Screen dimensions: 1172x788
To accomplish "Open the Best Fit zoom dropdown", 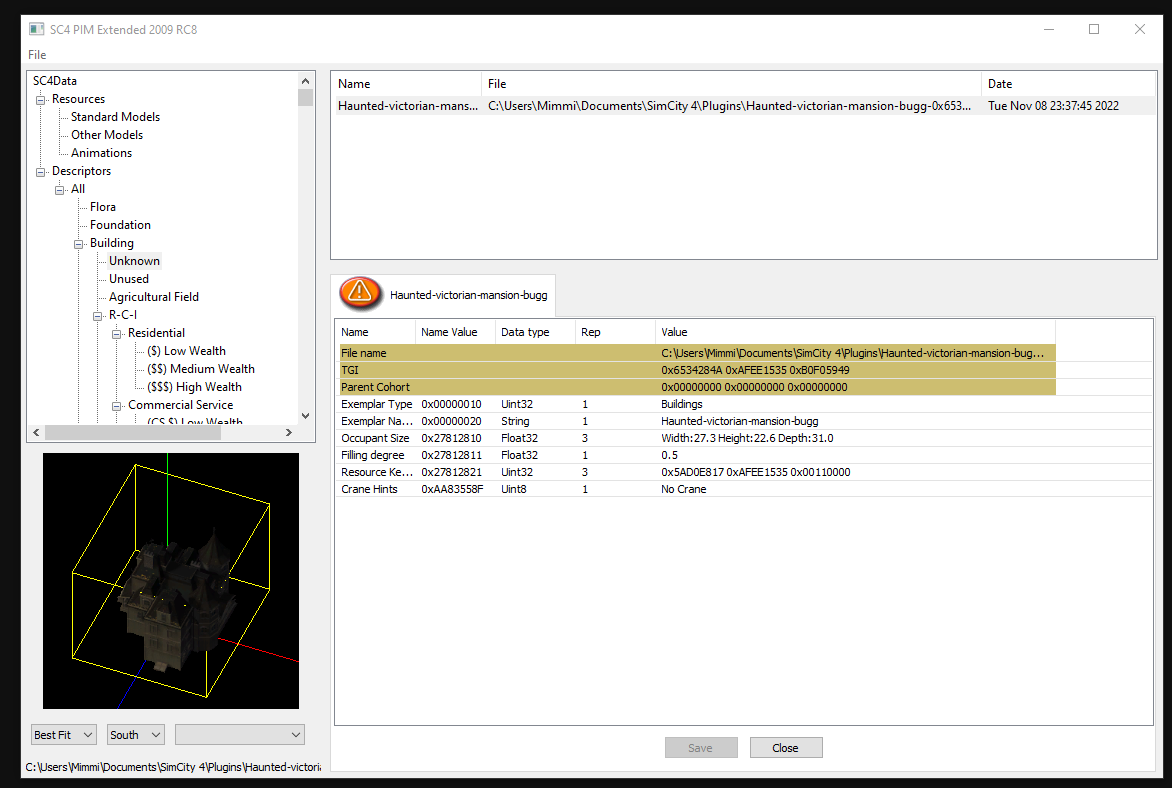I will point(64,735).
